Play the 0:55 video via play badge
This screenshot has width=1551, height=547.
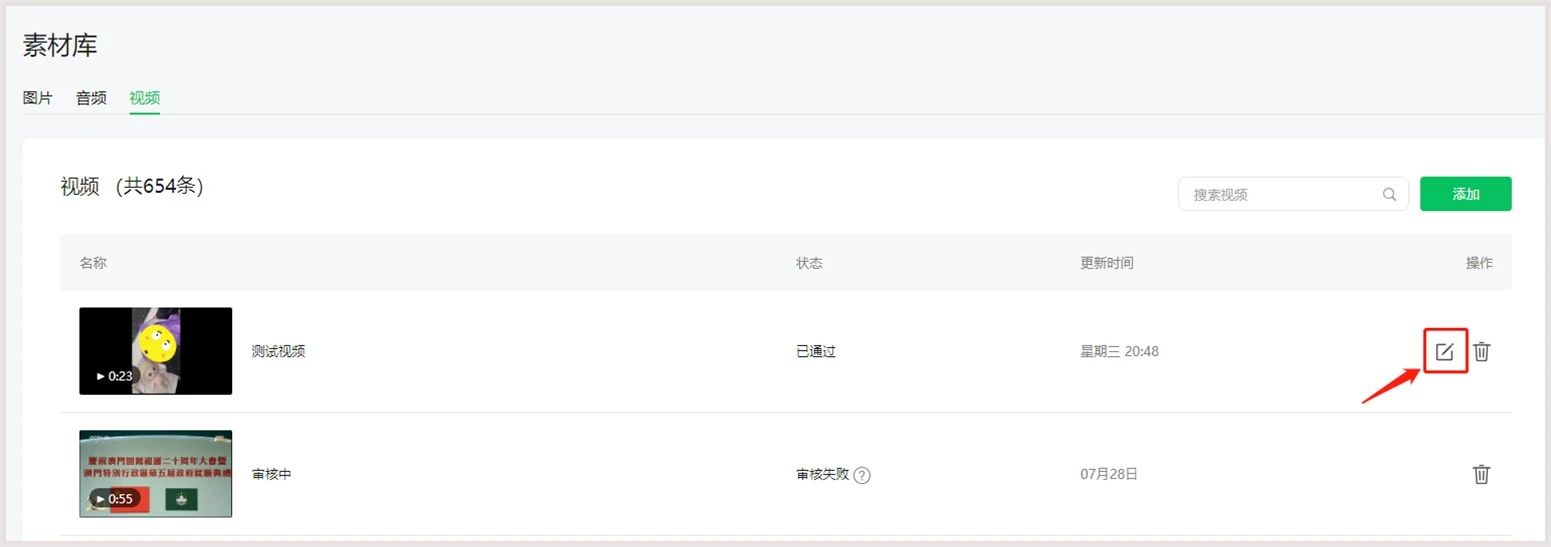114,498
